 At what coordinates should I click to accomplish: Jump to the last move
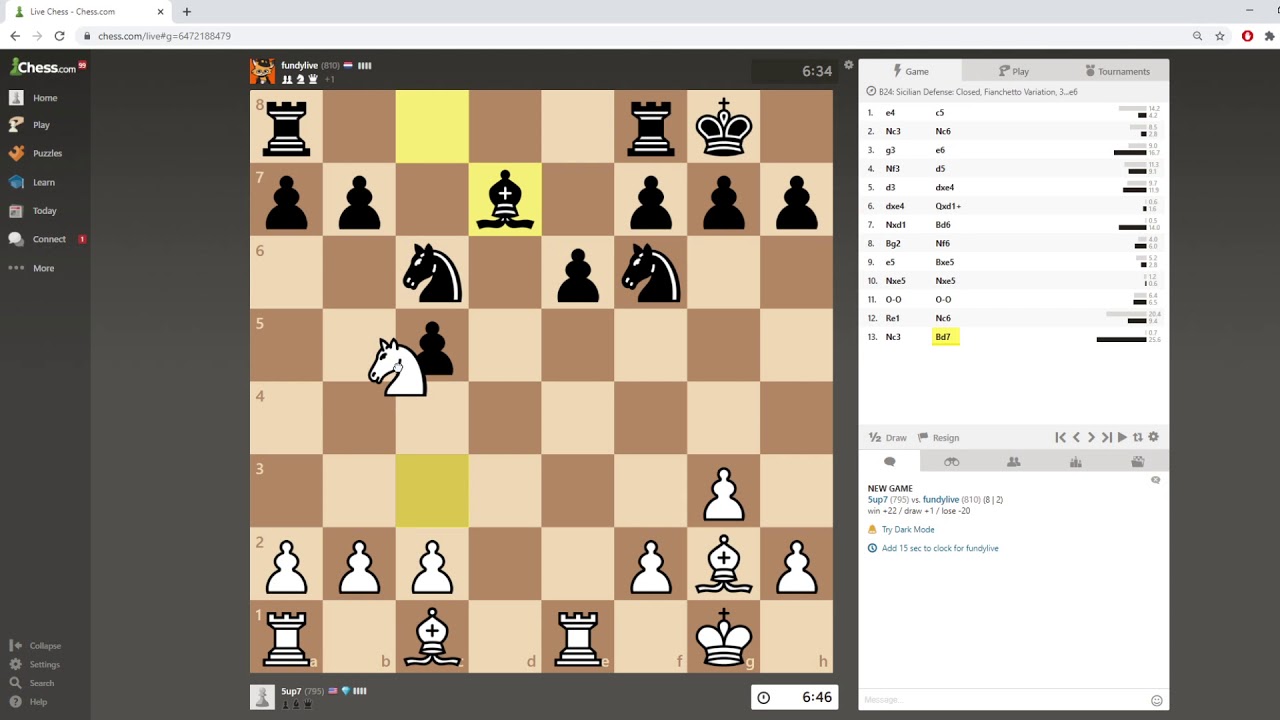(1106, 437)
